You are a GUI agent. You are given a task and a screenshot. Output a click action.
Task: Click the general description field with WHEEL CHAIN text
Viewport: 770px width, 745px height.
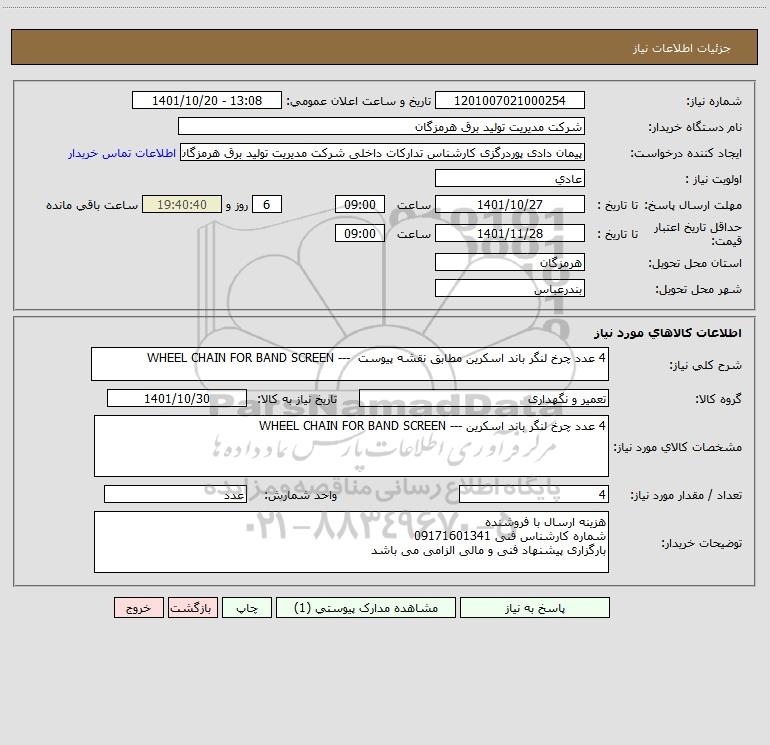point(350,364)
